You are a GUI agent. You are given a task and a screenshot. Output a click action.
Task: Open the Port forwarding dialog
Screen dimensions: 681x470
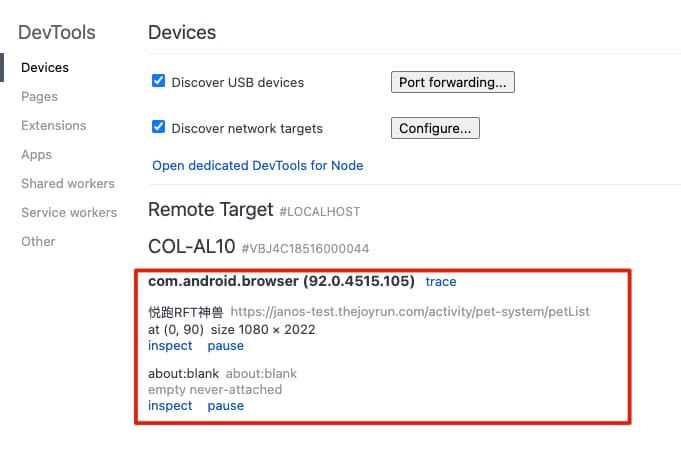[x=452, y=82]
